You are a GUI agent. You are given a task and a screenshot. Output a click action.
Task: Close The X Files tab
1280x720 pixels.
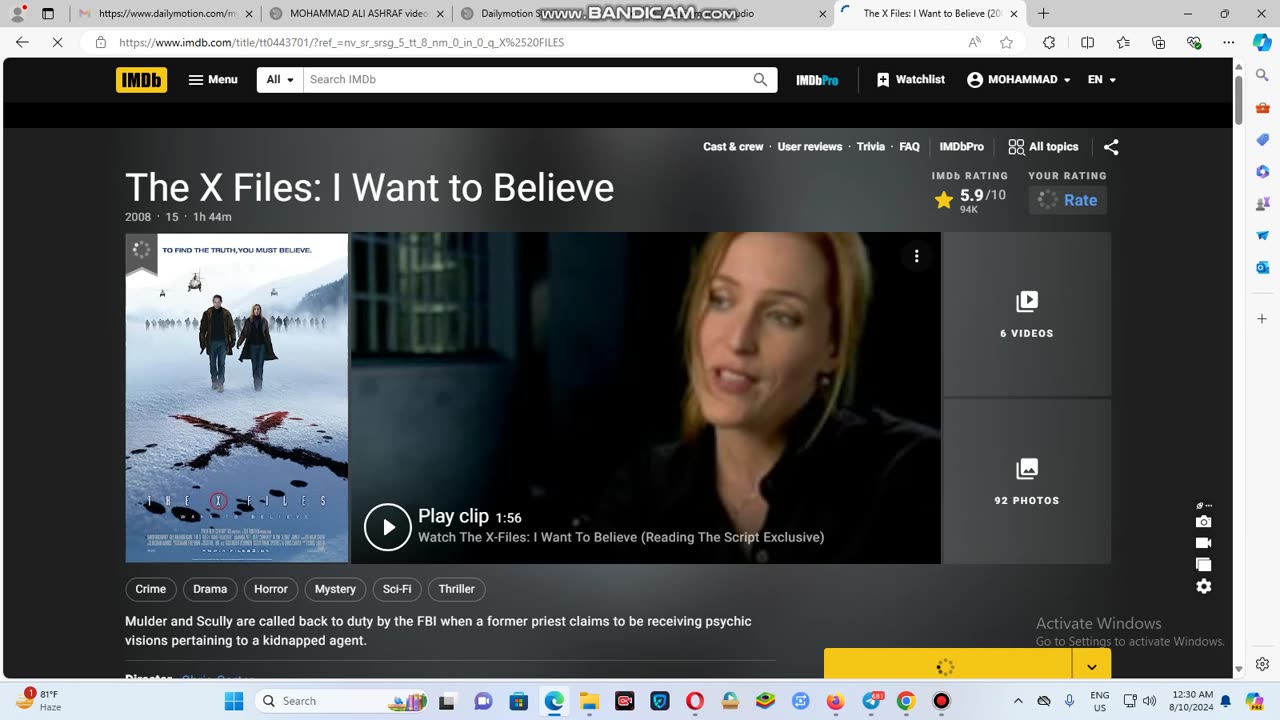(1014, 14)
